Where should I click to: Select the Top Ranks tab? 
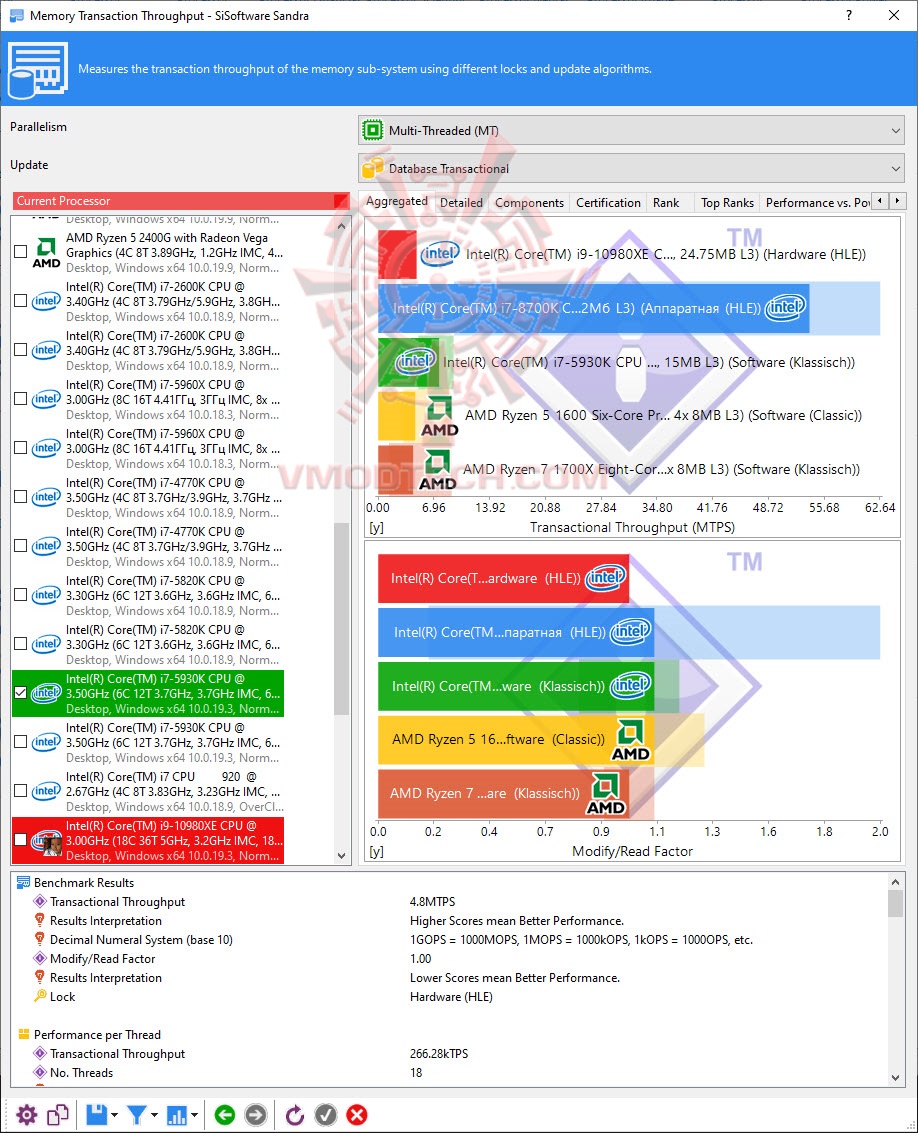(x=727, y=203)
